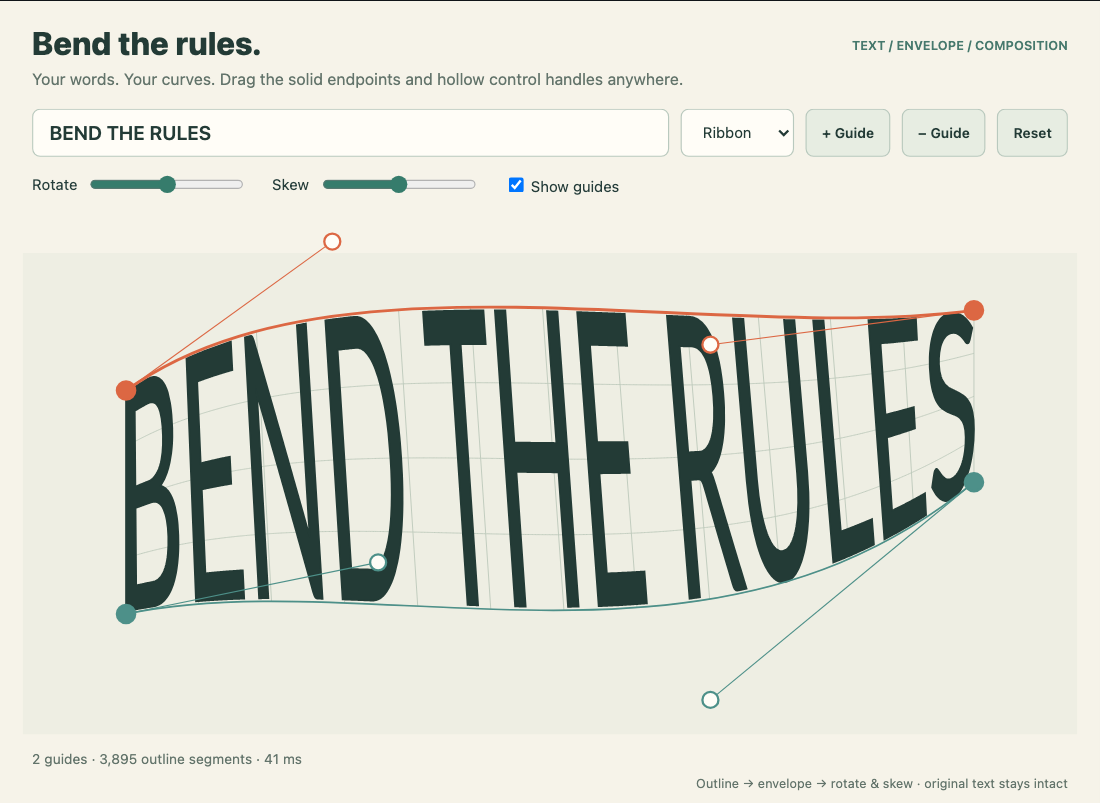The image size is (1100, 803).
Task: Select the orange hollow control handle inside the letter R
Action: click(x=711, y=344)
